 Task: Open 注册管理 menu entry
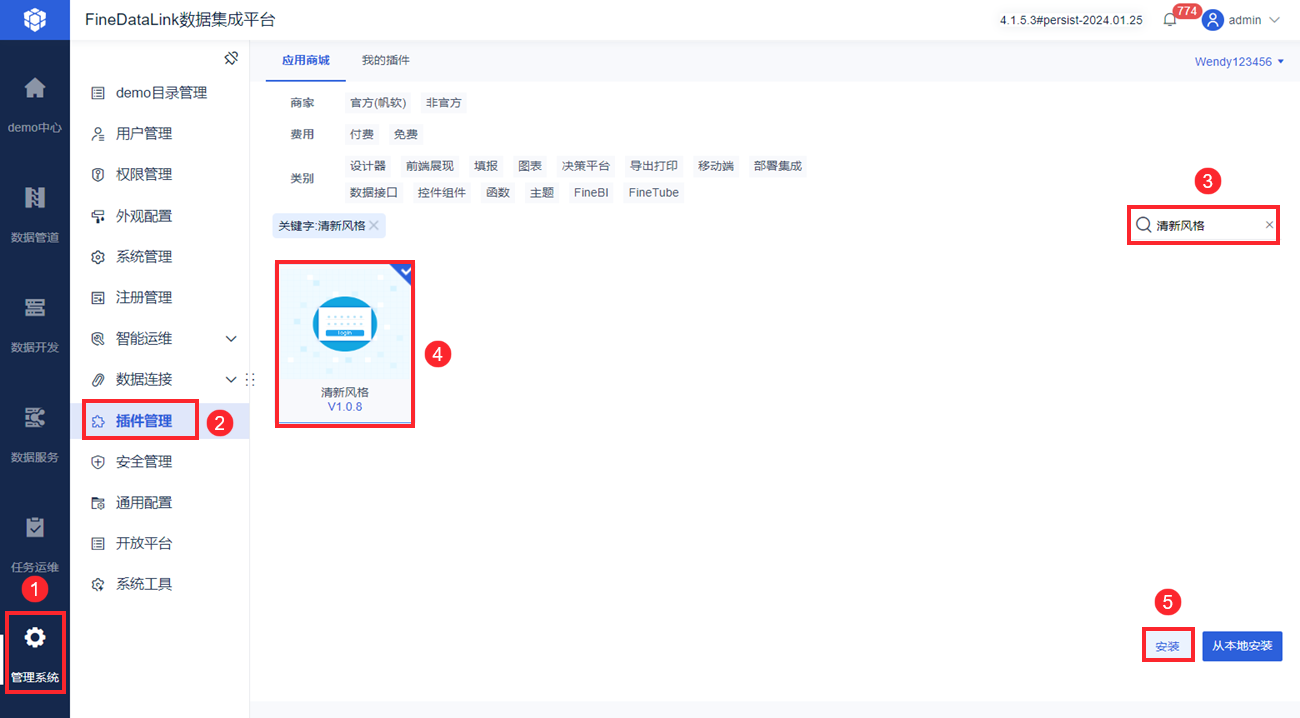pos(144,298)
